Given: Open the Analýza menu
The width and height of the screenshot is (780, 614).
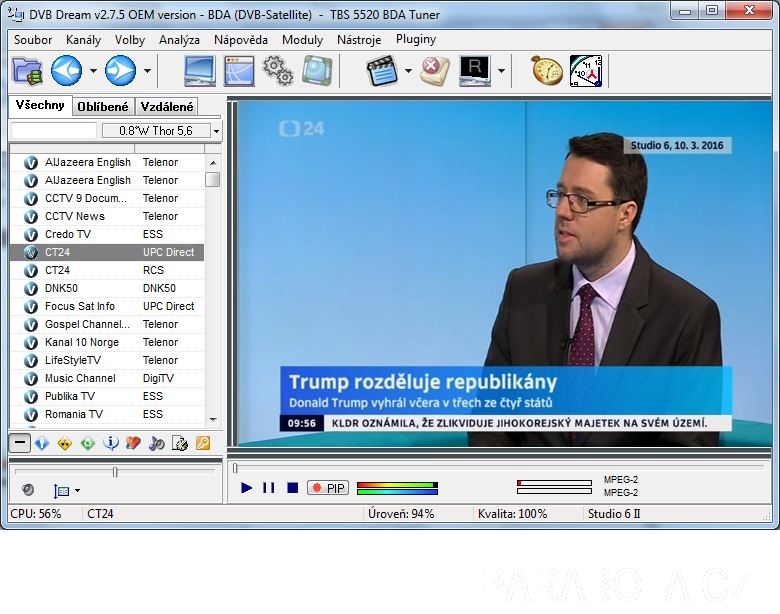Looking at the screenshot, I should (x=179, y=40).
